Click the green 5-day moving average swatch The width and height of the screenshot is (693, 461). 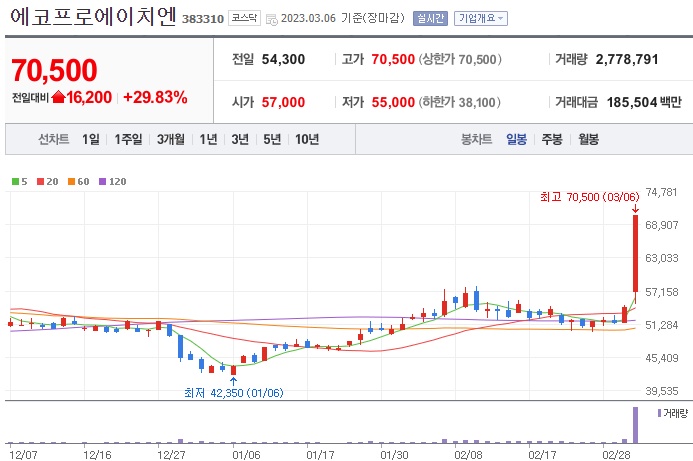(15, 182)
